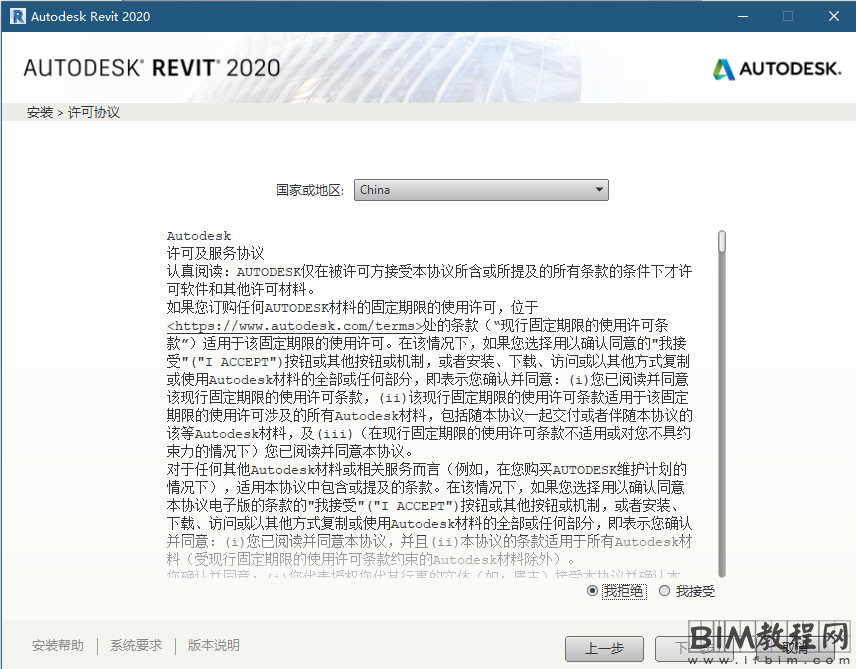
Task: Click the license agreement scrollbar thumb
Action: 722,241
